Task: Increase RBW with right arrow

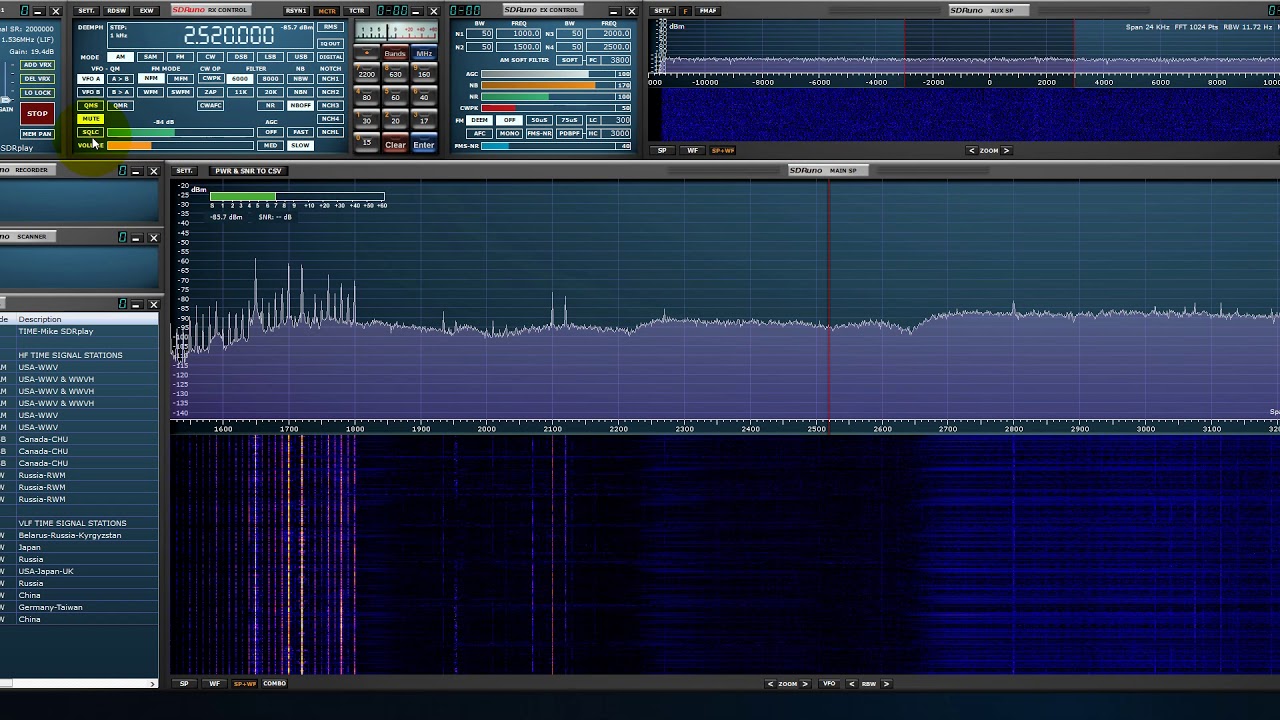Action: (886, 684)
